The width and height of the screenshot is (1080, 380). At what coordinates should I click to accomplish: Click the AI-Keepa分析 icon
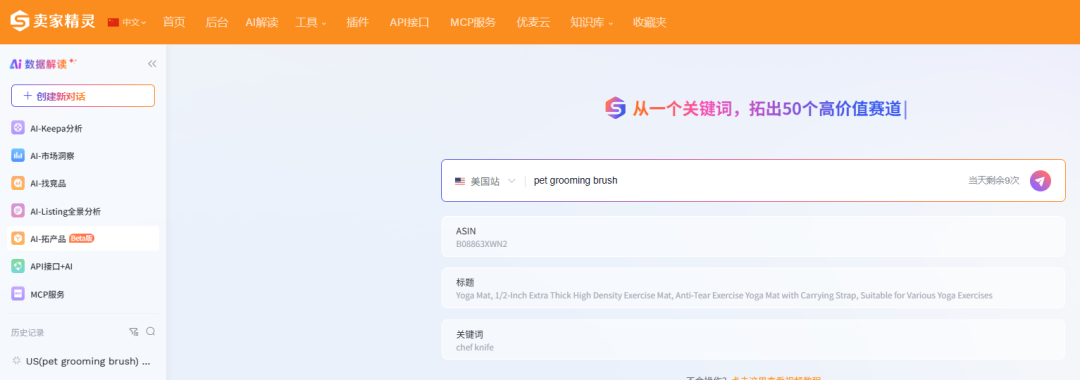pos(18,128)
